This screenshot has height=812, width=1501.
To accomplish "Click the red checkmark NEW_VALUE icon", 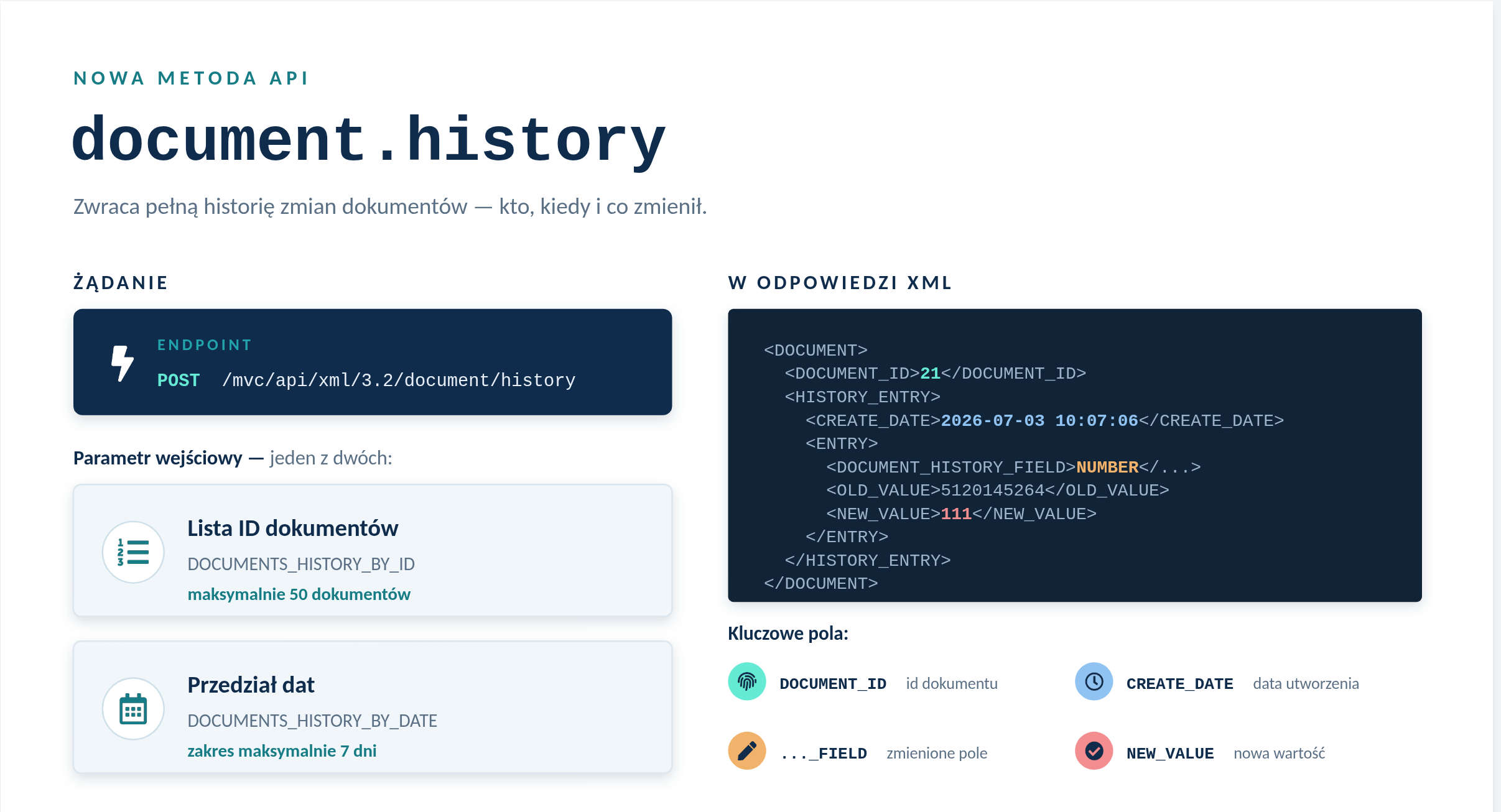I will pos(1094,751).
